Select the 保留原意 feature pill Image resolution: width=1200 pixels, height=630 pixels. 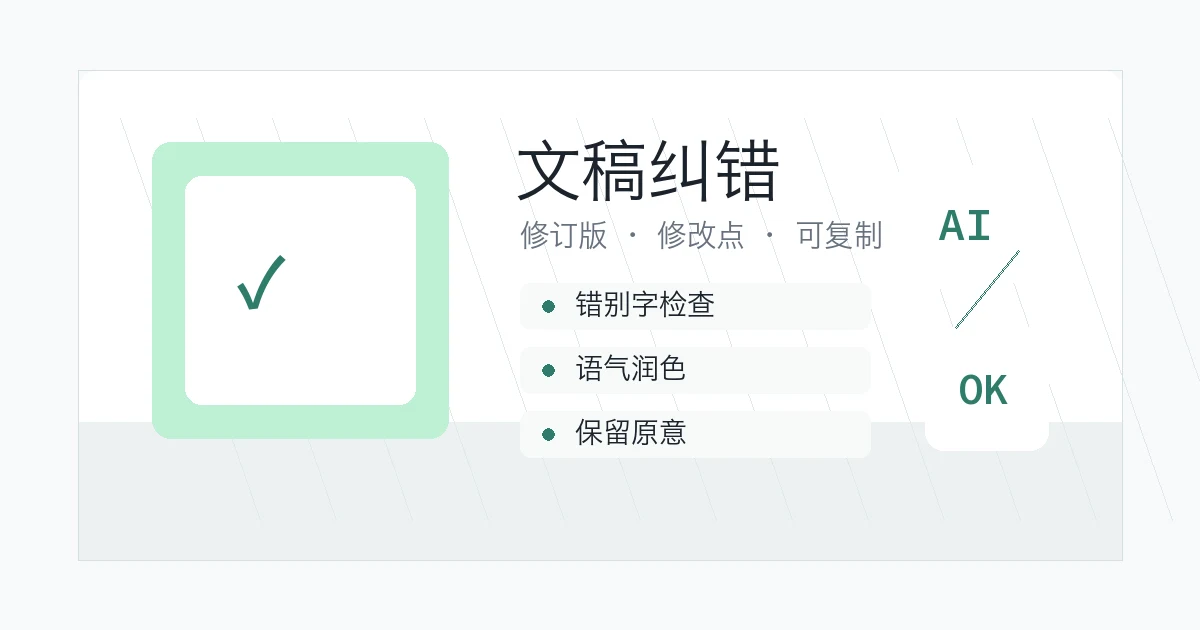click(x=695, y=434)
